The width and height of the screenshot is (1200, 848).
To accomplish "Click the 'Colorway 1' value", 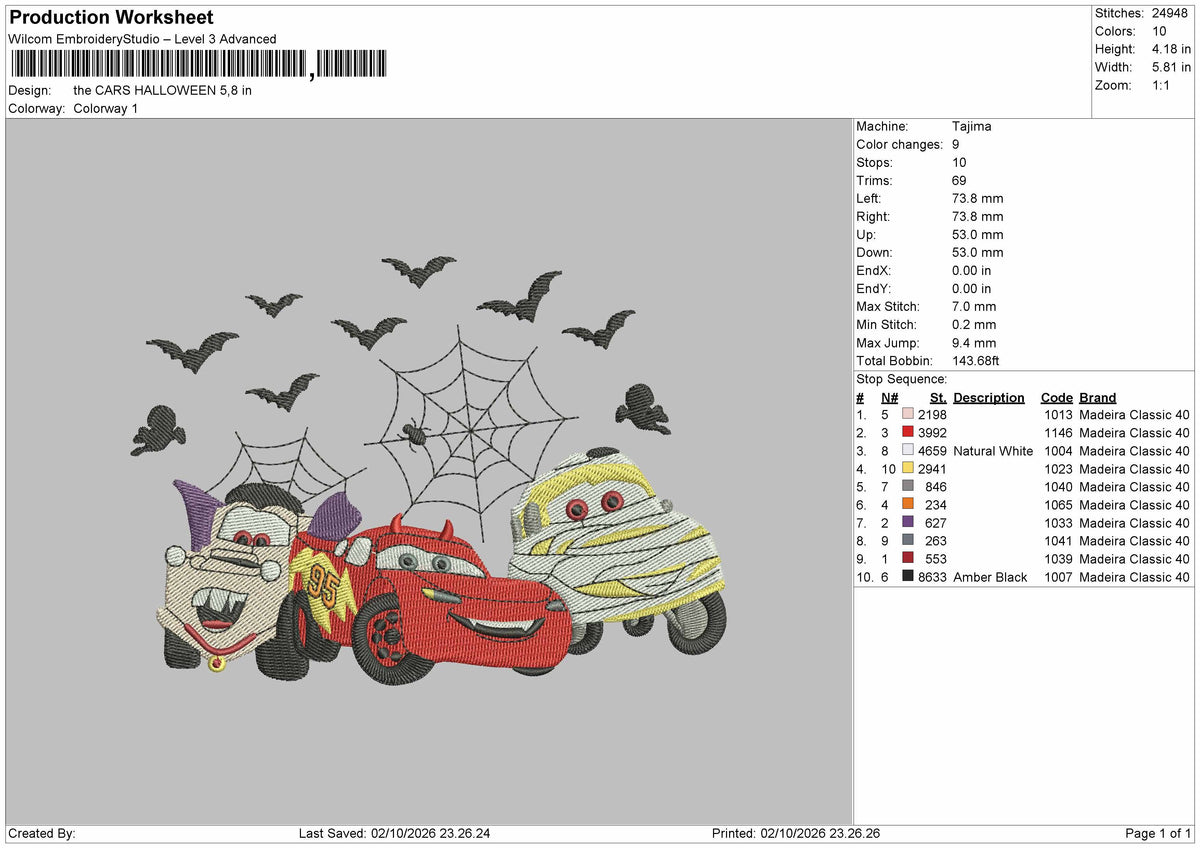I will (x=106, y=108).
